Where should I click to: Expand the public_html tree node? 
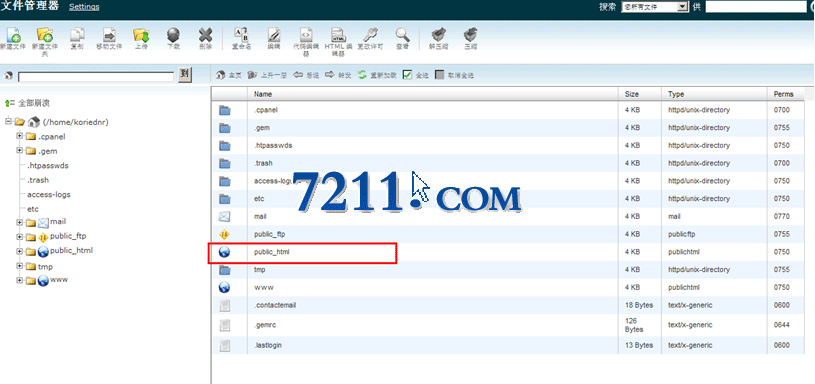[20, 251]
